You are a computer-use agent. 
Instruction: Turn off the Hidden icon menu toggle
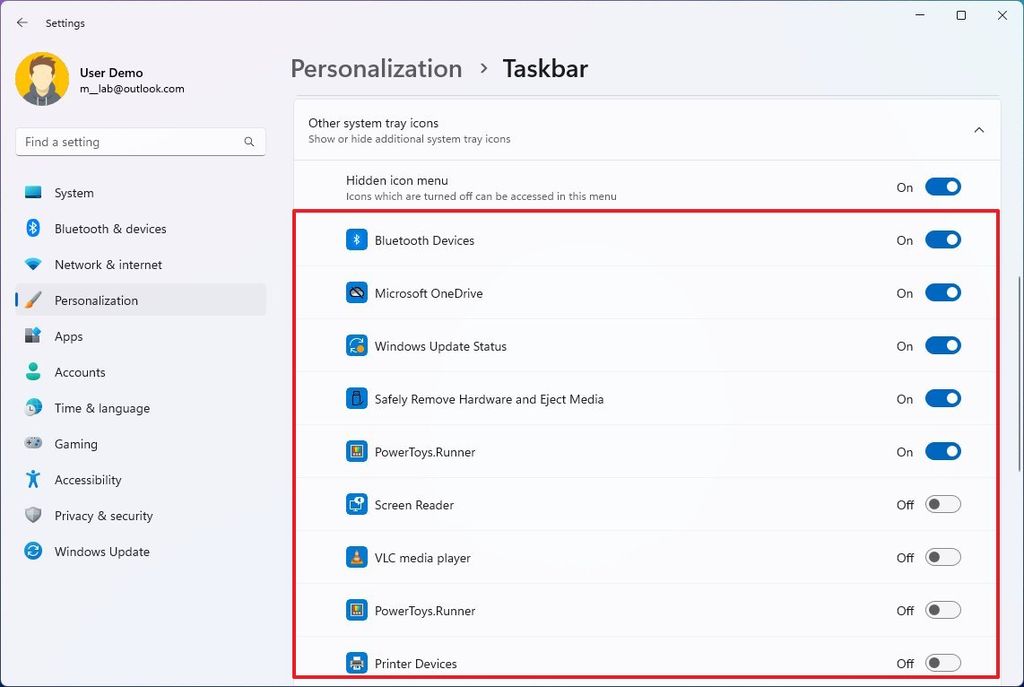[x=942, y=187]
